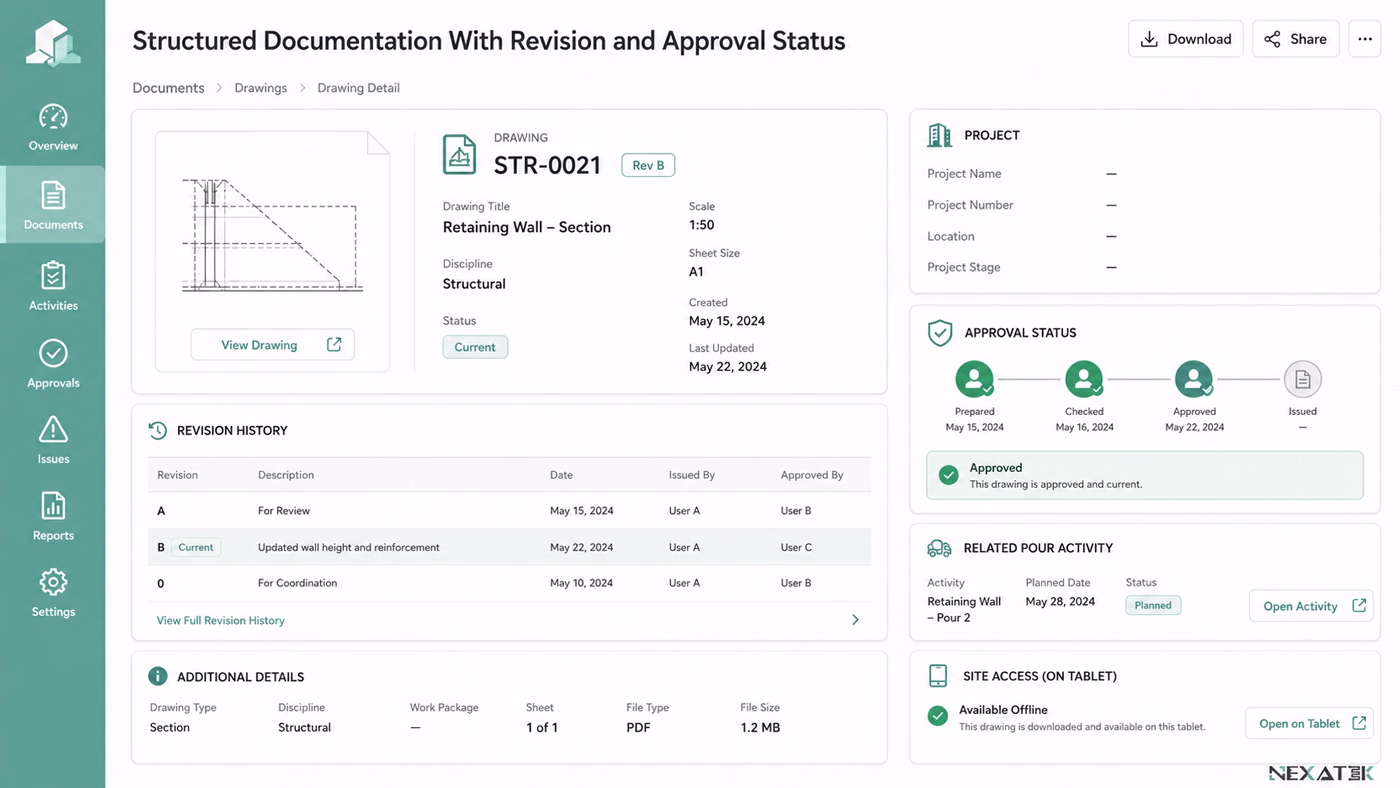This screenshot has width=1400, height=788.
Task: Click green checkmark in Approved banner
Action: pyautogui.click(x=949, y=475)
